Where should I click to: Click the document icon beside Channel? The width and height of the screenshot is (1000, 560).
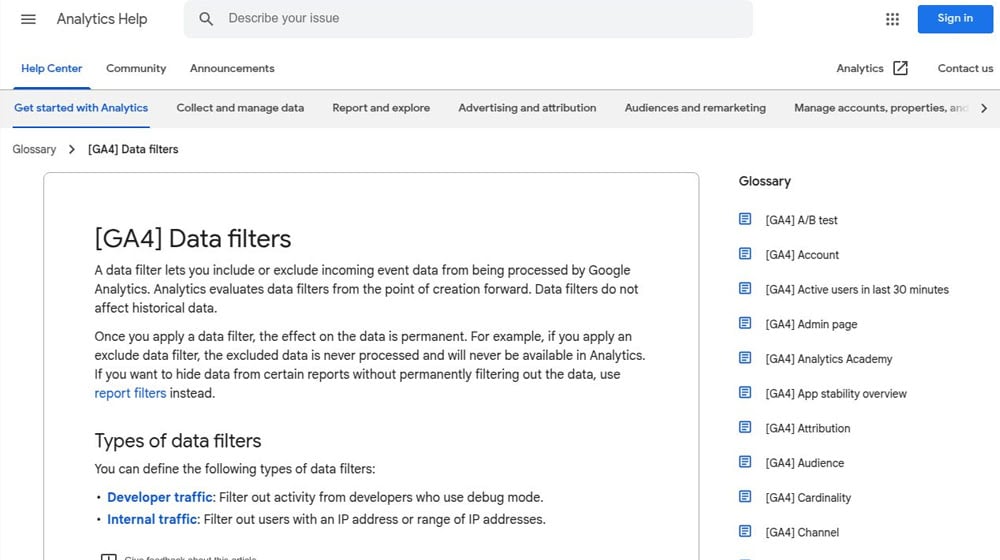[745, 531]
